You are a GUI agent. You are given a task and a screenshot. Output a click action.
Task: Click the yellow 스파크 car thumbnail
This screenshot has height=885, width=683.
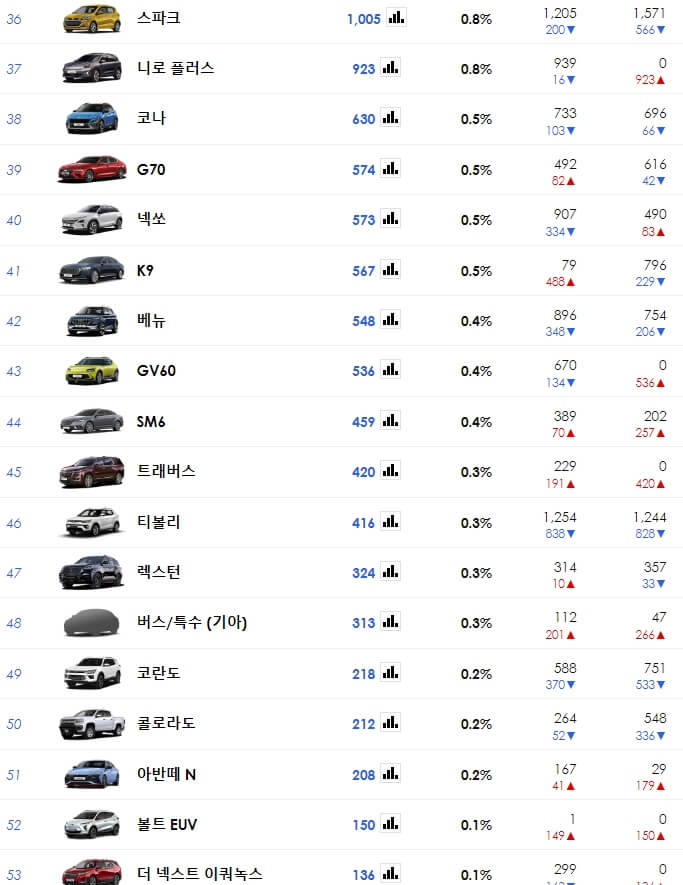[91, 19]
